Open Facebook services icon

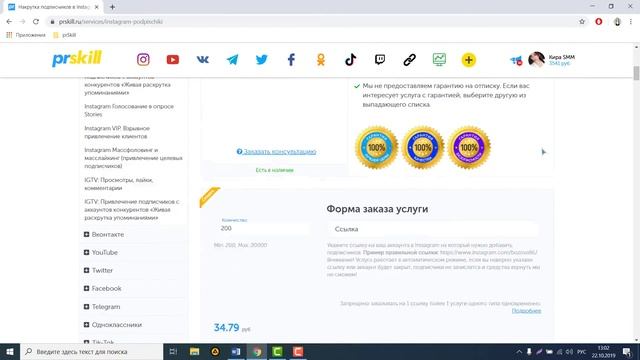(x=291, y=60)
